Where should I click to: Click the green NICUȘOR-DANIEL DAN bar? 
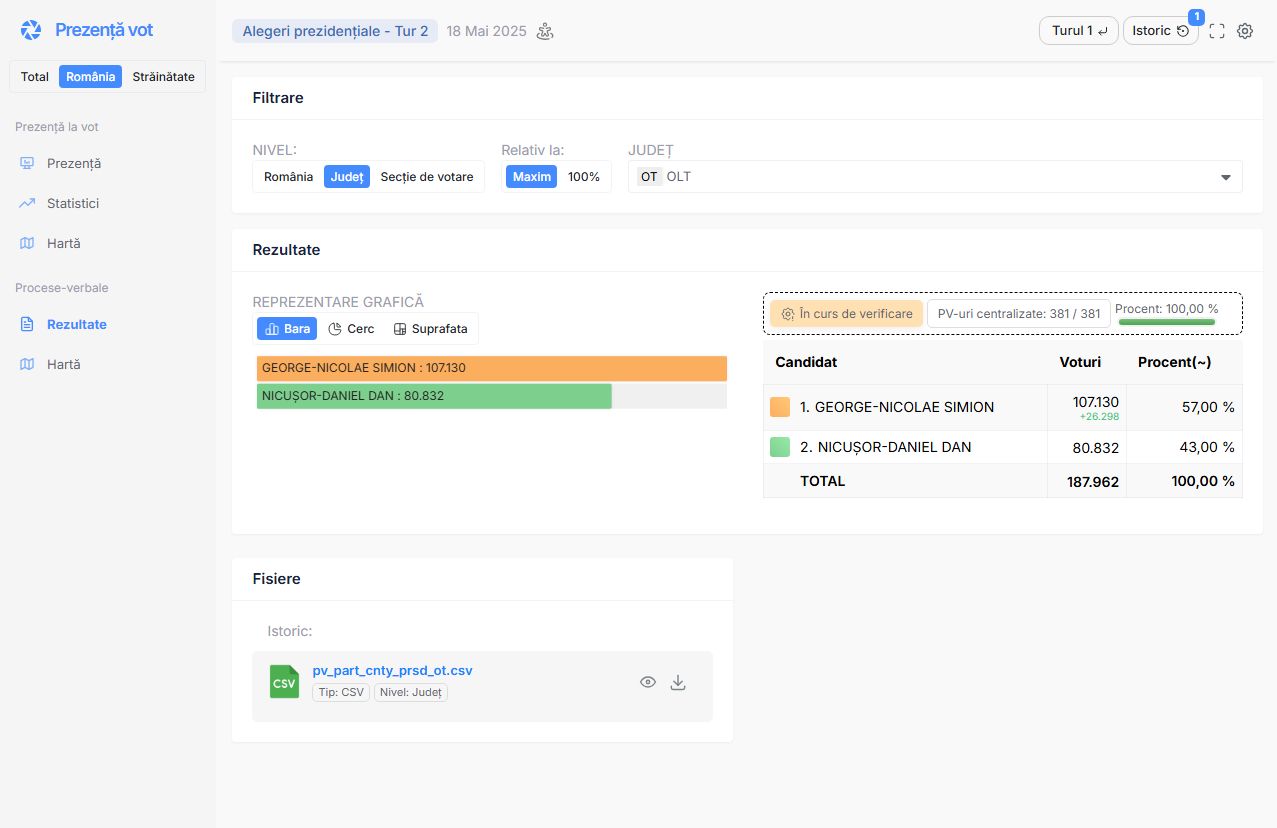434,396
